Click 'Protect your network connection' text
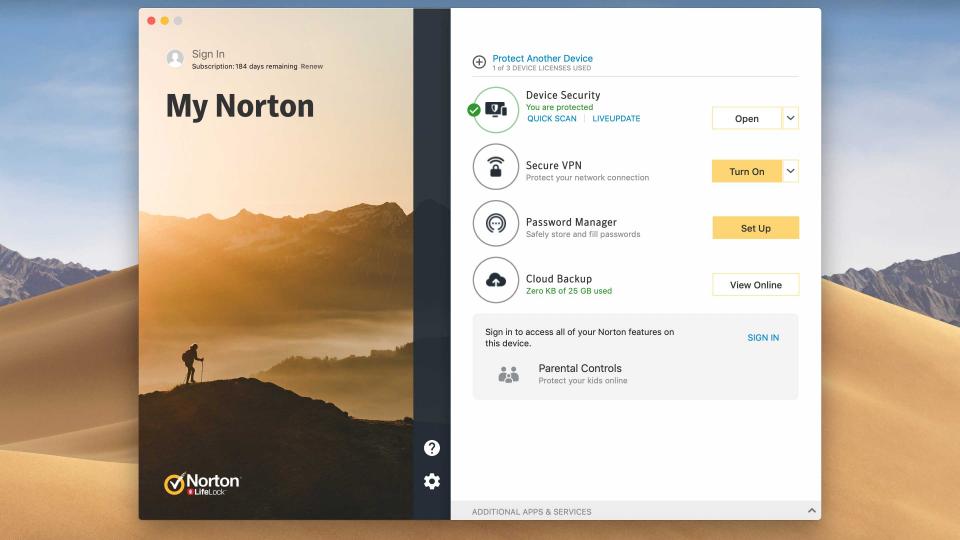The height and width of the screenshot is (540, 960). 587,178
